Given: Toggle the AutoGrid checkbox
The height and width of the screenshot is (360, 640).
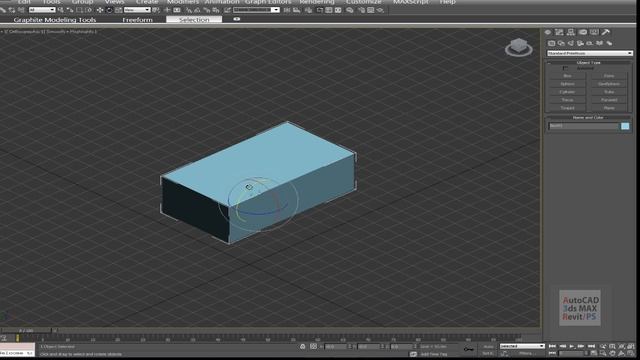Looking at the screenshot, I should [565, 68].
